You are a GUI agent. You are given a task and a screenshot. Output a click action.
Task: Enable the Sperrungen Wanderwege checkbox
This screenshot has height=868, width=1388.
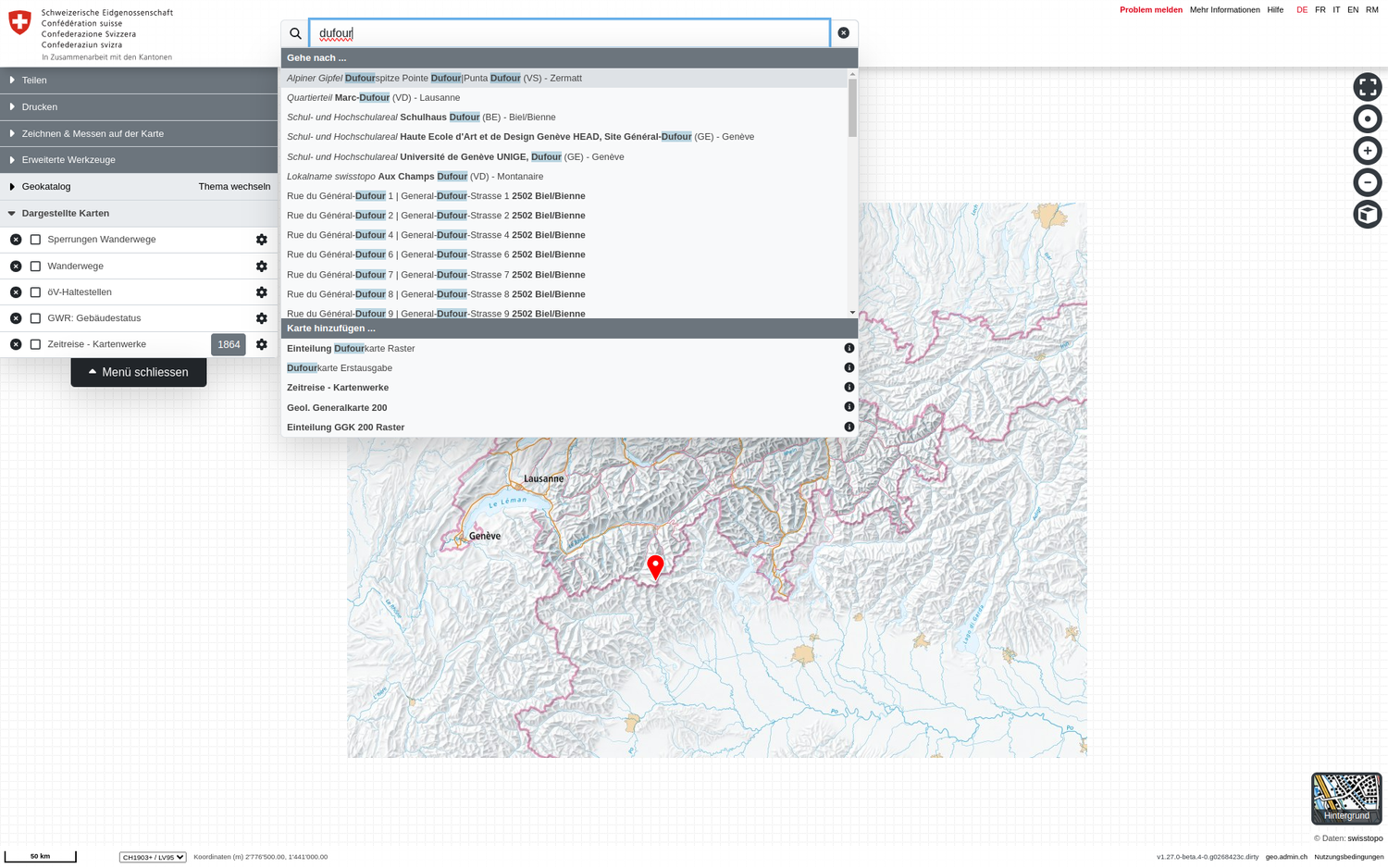tap(35, 240)
